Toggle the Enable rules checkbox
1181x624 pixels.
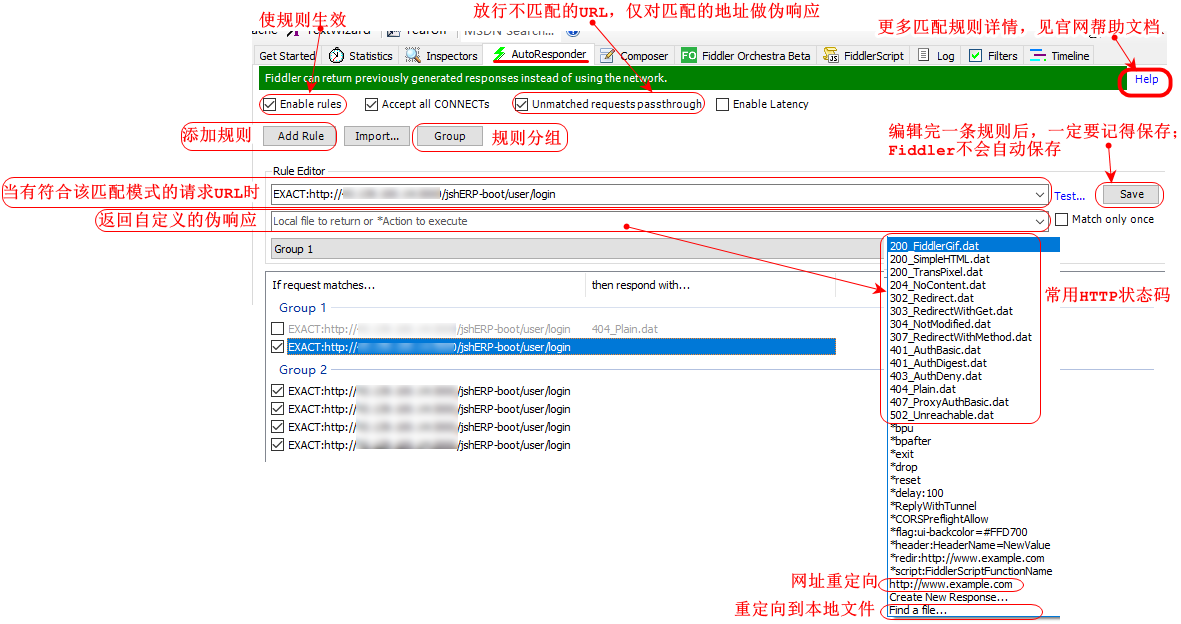(x=271, y=104)
